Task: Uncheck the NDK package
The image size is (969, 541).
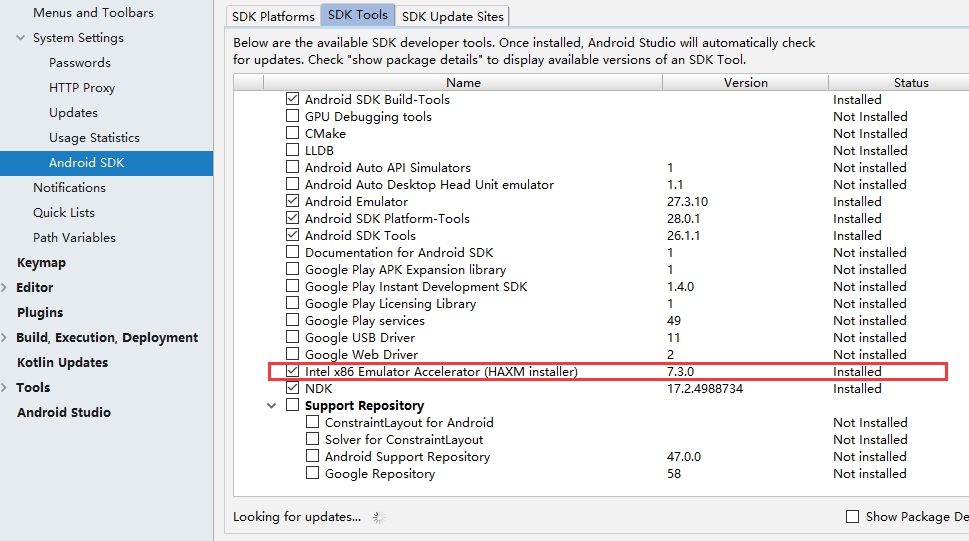Action: point(292,388)
